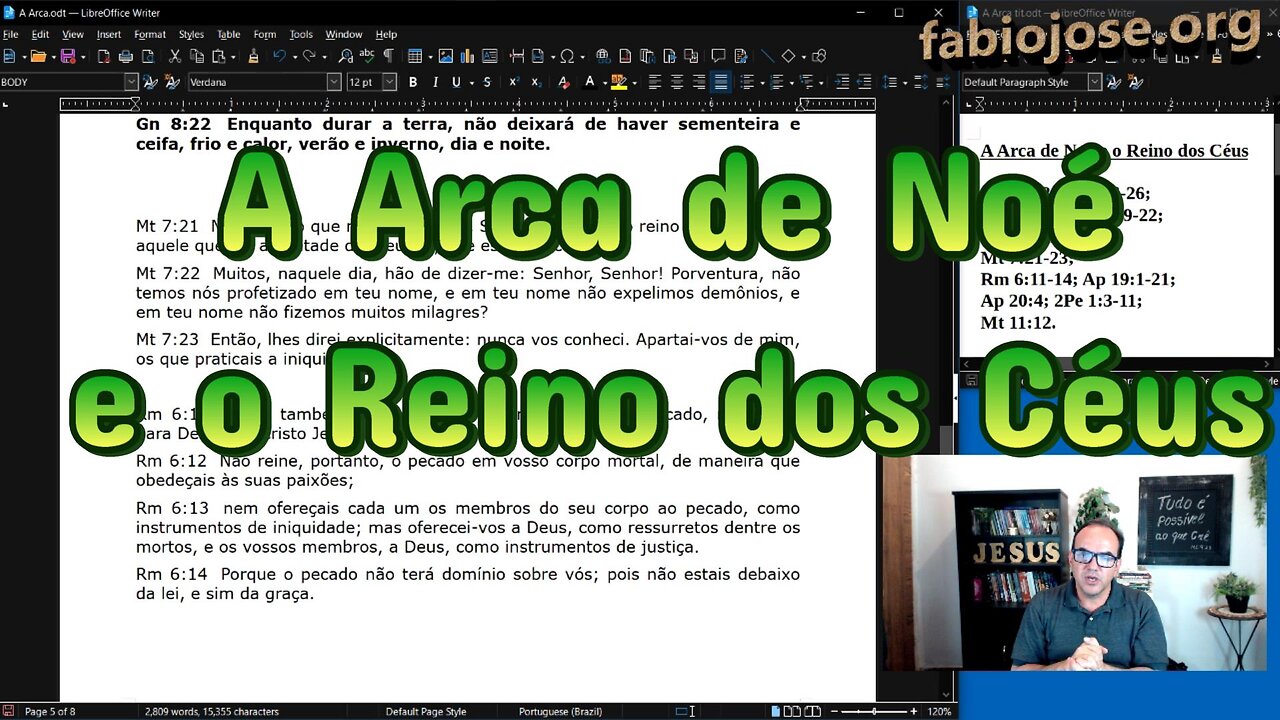Click Insert Special Character omega icon
Viewport: 1280px width, 720px height.
click(567, 56)
